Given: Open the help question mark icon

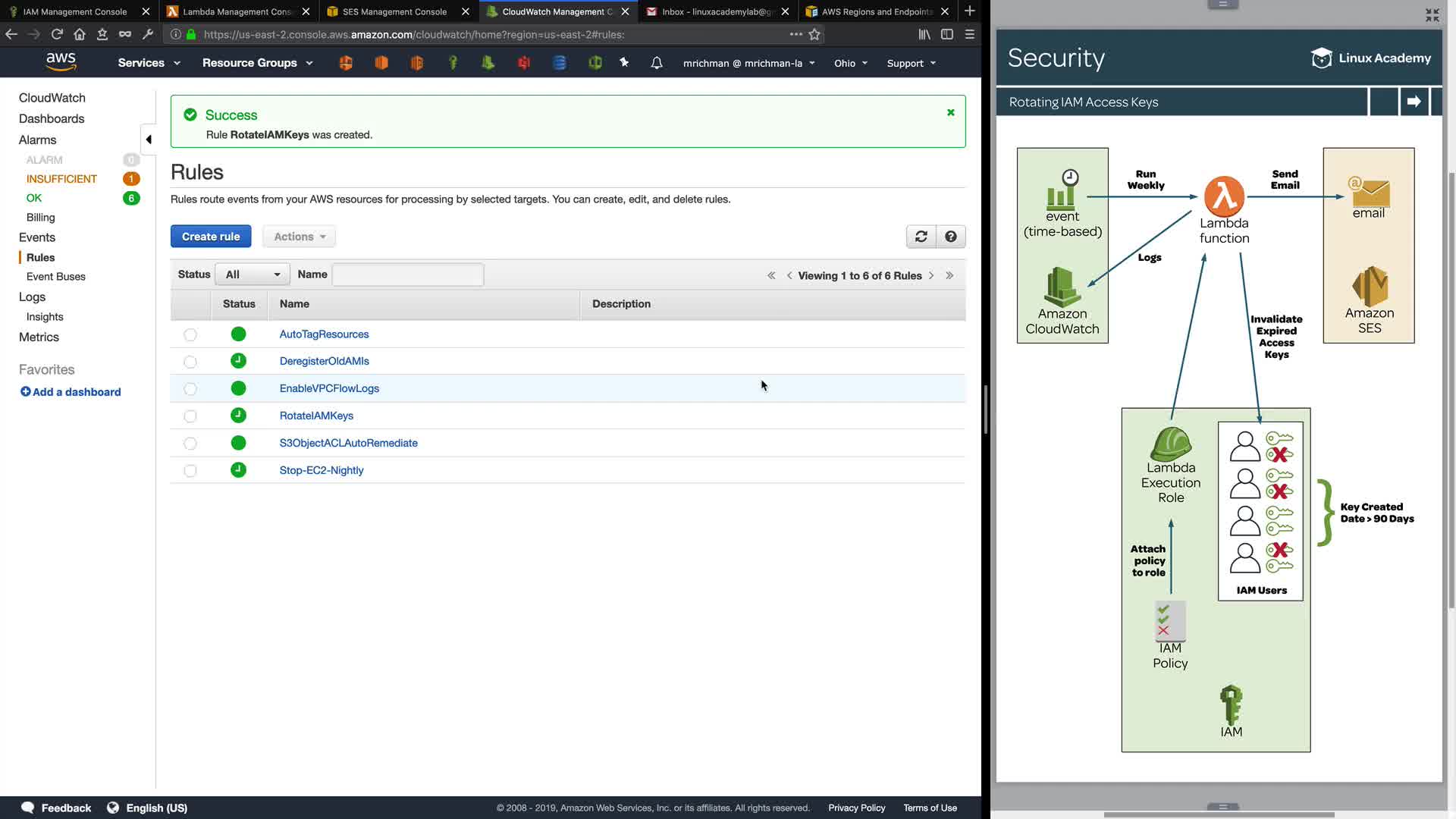Looking at the screenshot, I should tap(950, 237).
